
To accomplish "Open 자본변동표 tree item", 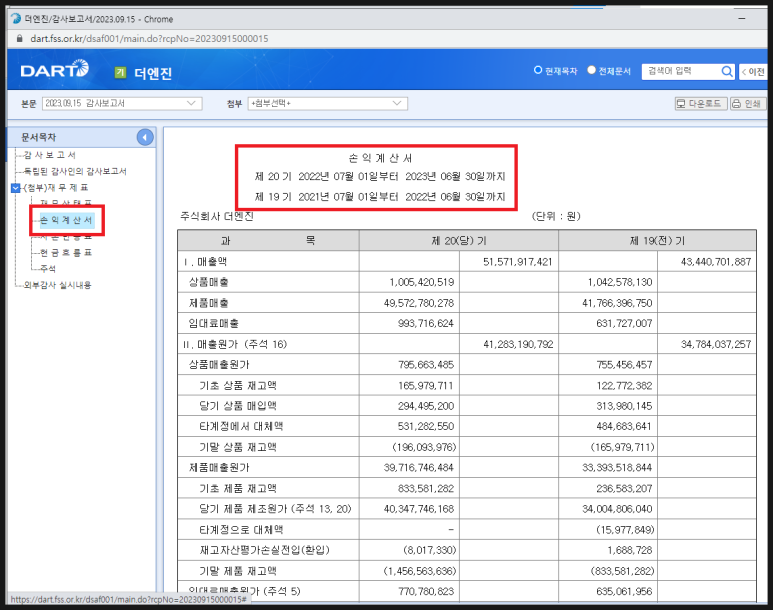I will [x=66, y=237].
